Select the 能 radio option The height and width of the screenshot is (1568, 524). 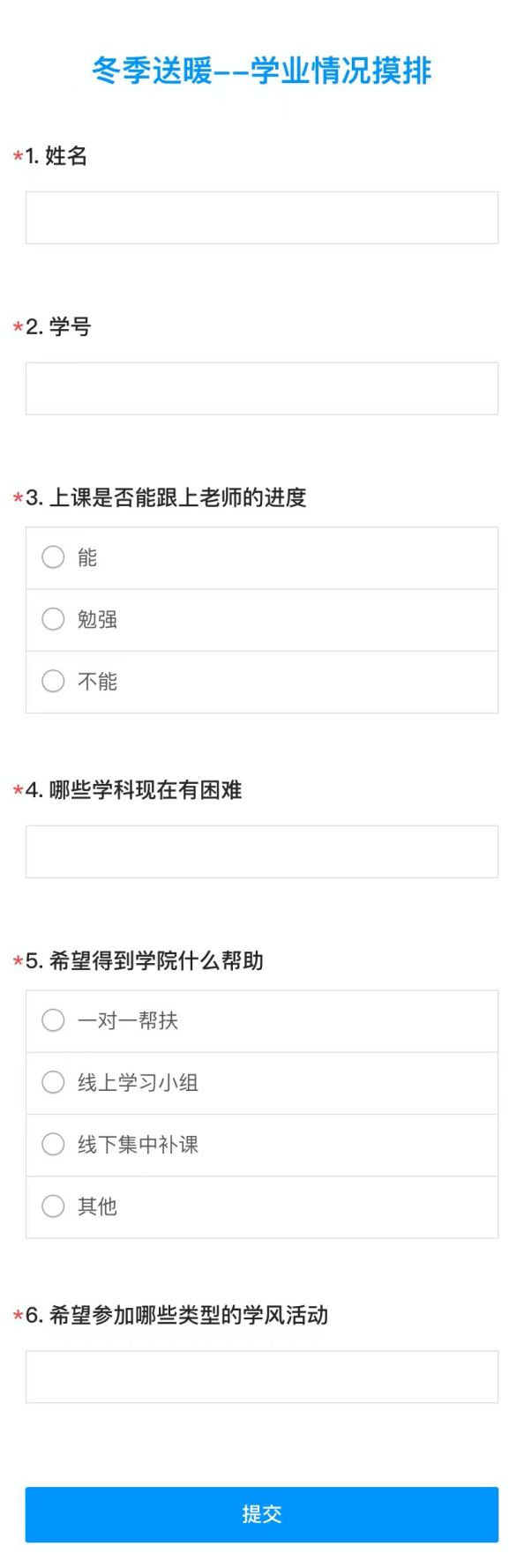point(261,558)
